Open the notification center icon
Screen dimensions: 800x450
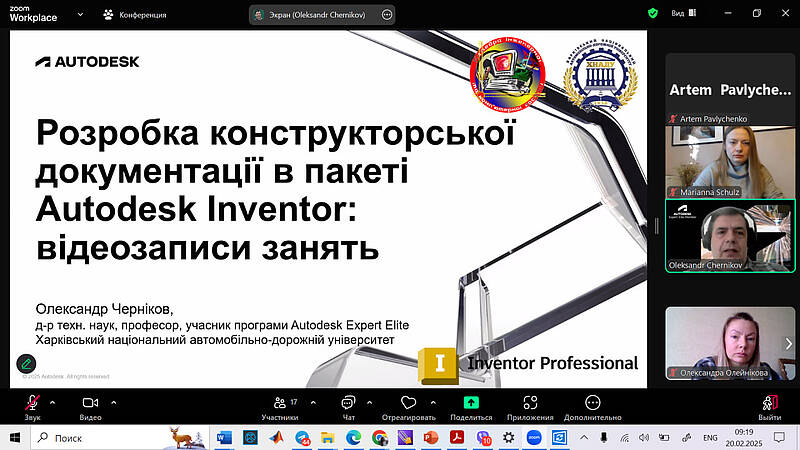tap(779, 438)
